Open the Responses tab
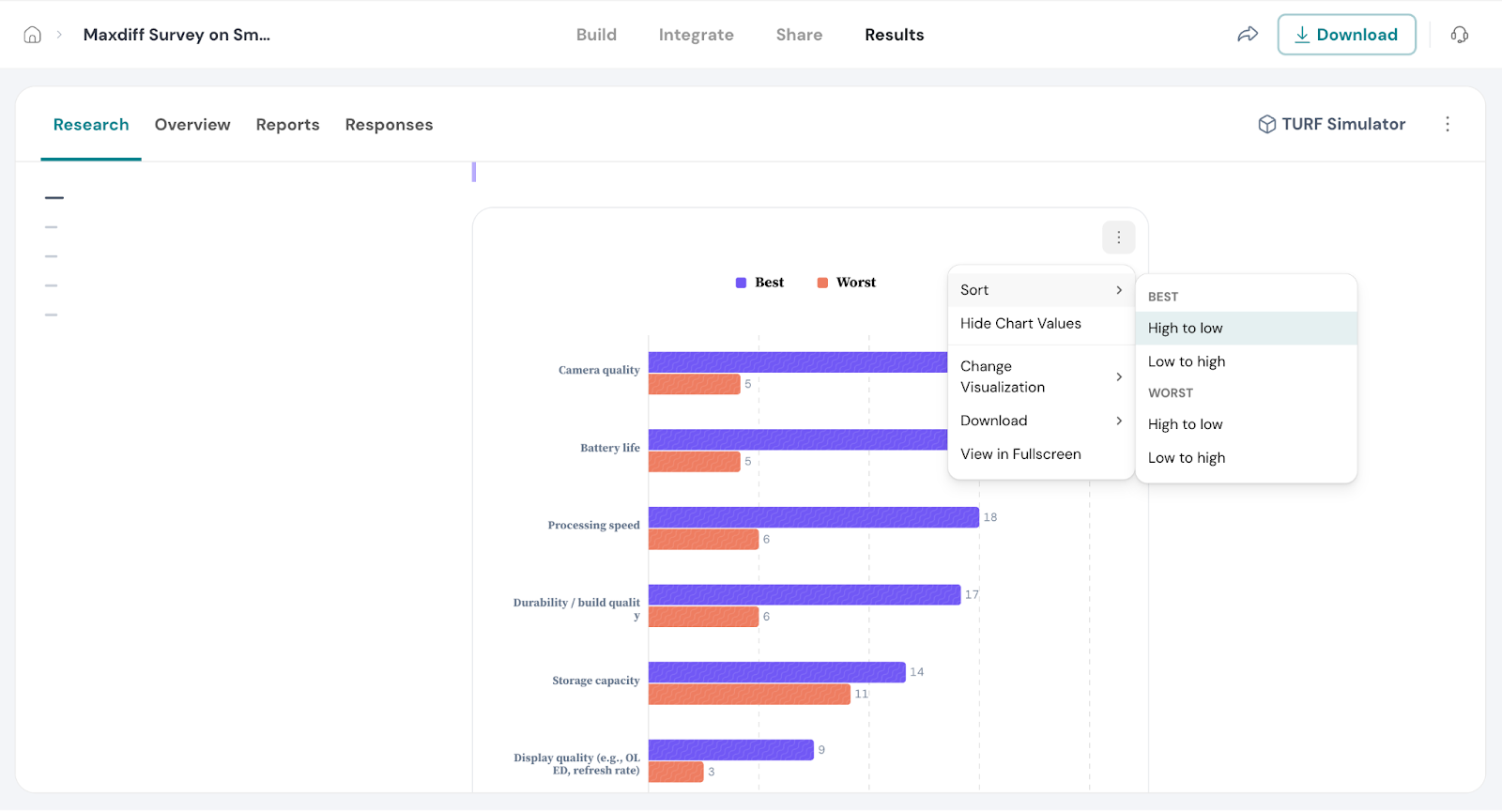Viewport: 1502px width, 812px height. click(x=389, y=125)
